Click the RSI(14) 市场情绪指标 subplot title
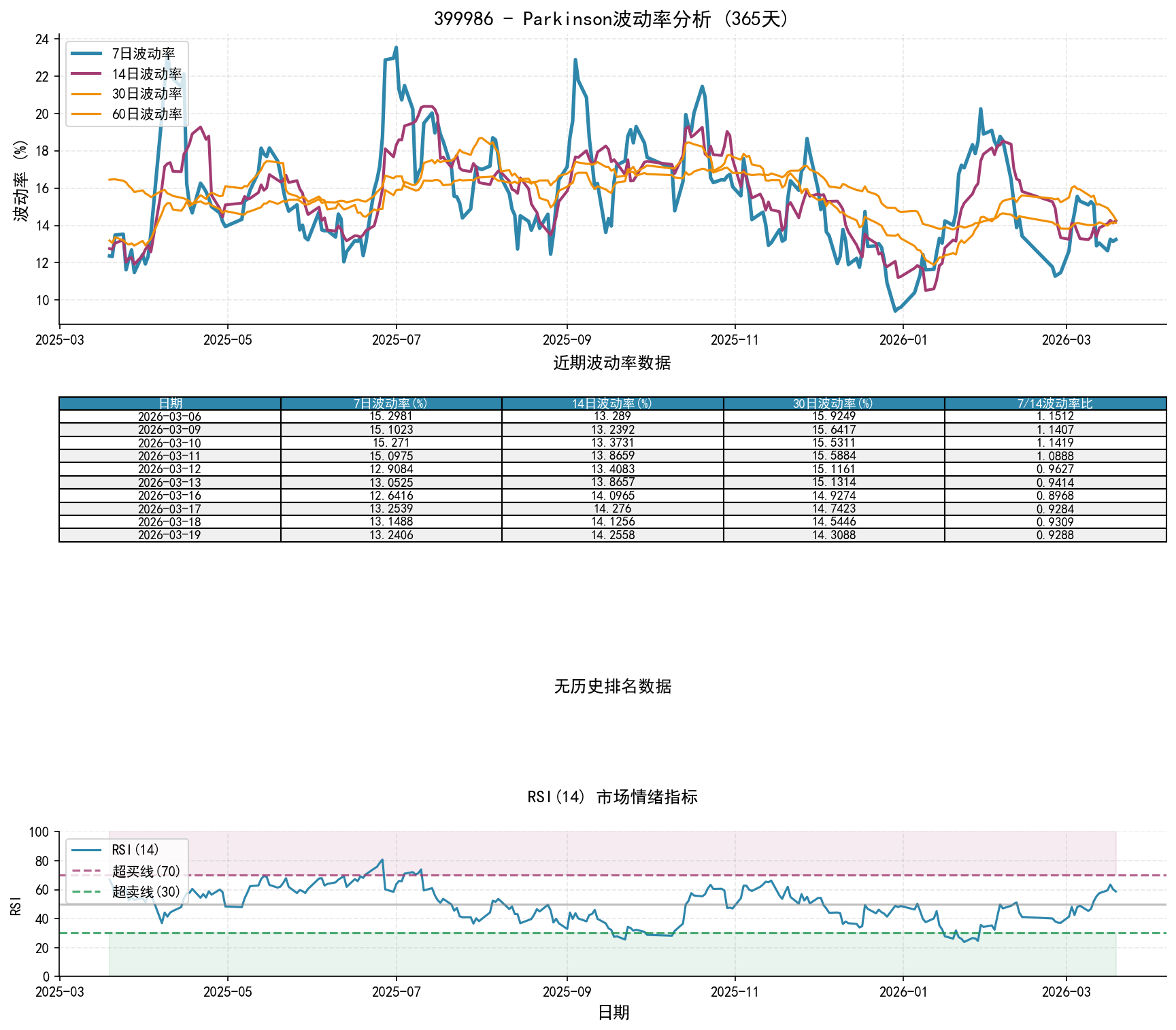The width and height of the screenshot is (1176, 1030). (x=612, y=797)
